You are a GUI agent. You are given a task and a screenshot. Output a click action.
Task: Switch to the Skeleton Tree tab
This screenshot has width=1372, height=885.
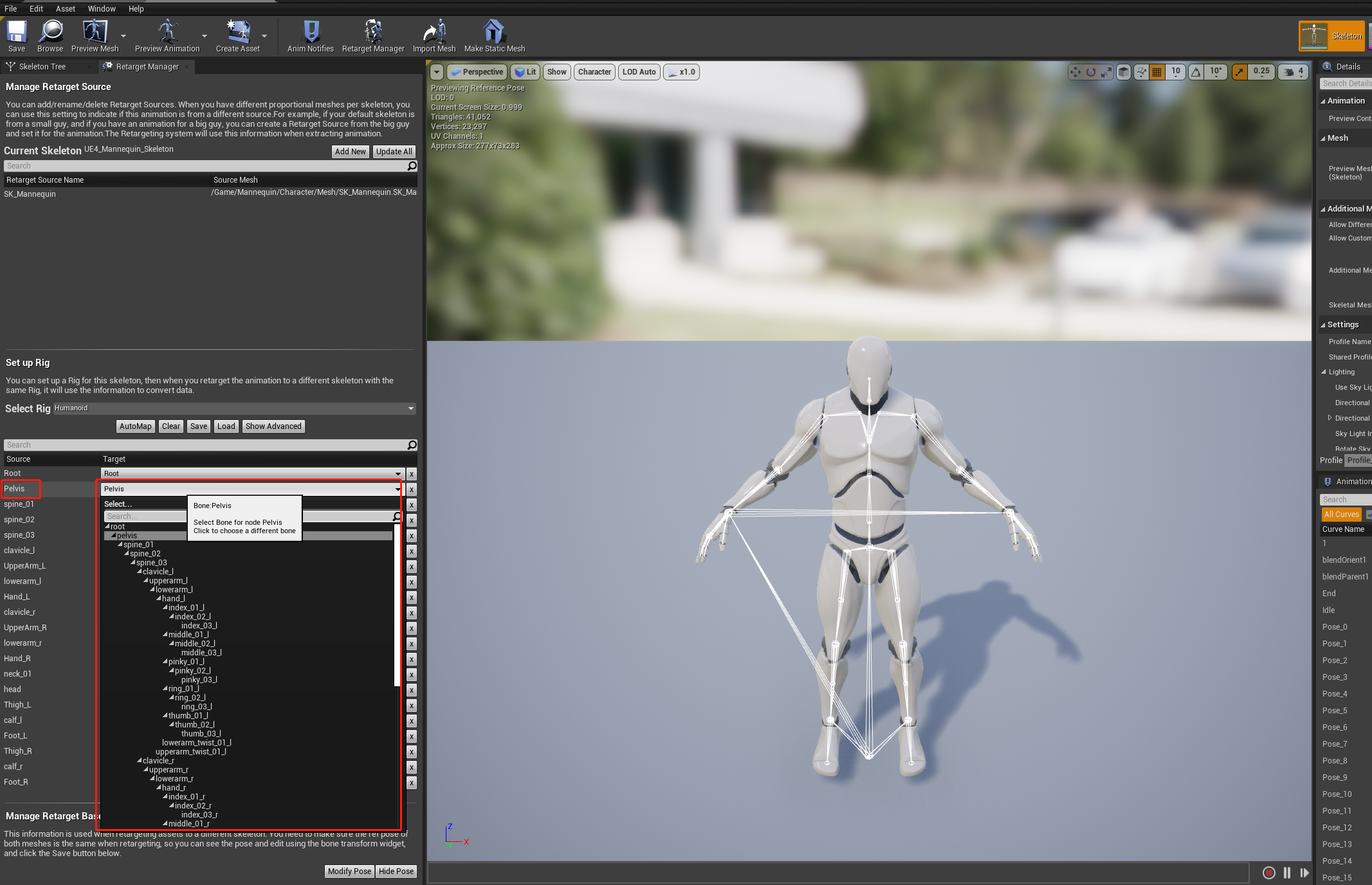(42, 66)
